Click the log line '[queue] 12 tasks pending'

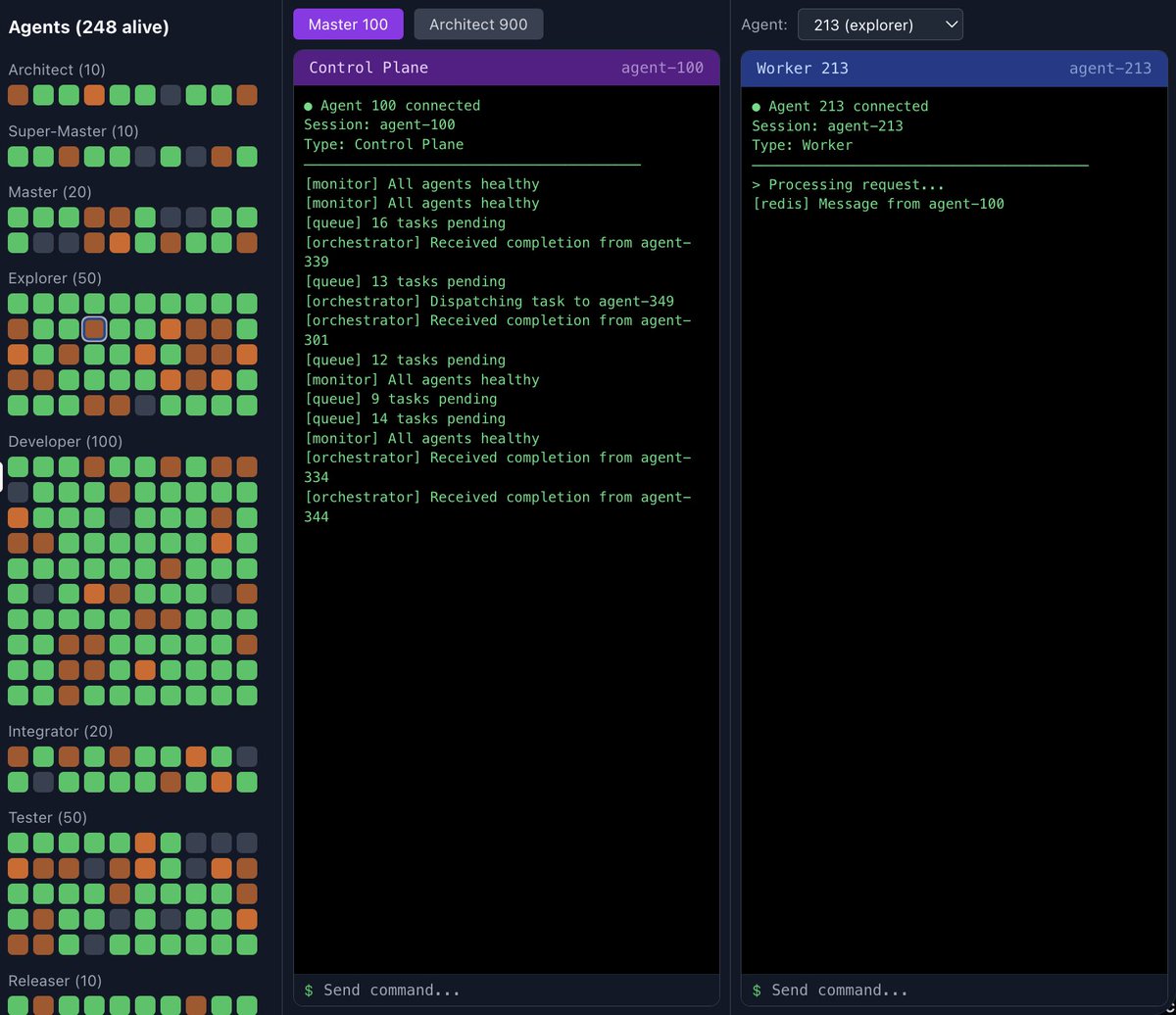(405, 360)
